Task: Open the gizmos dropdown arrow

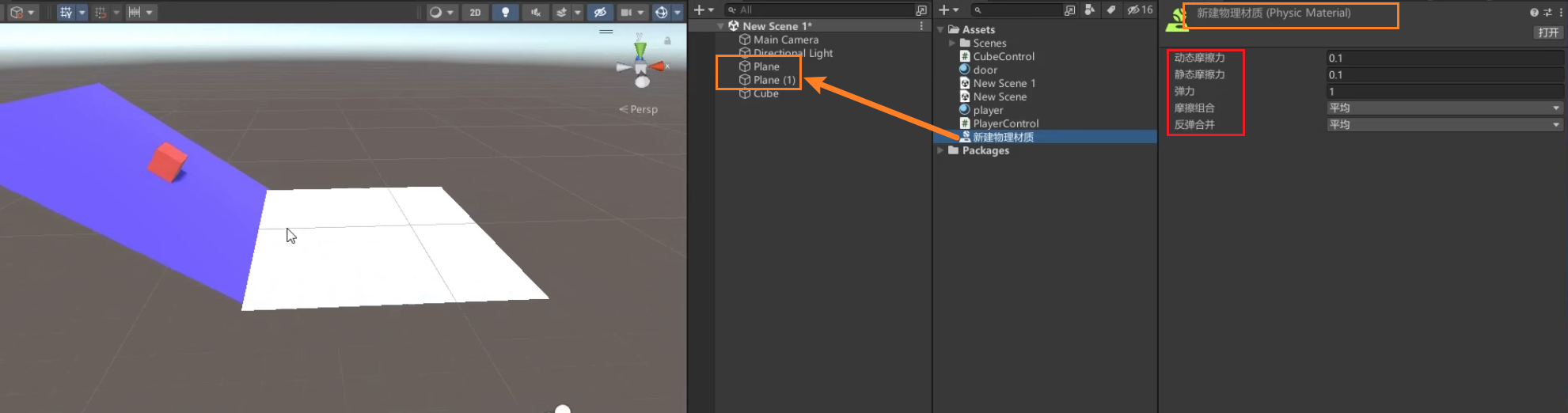Action: tap(678, 13)
